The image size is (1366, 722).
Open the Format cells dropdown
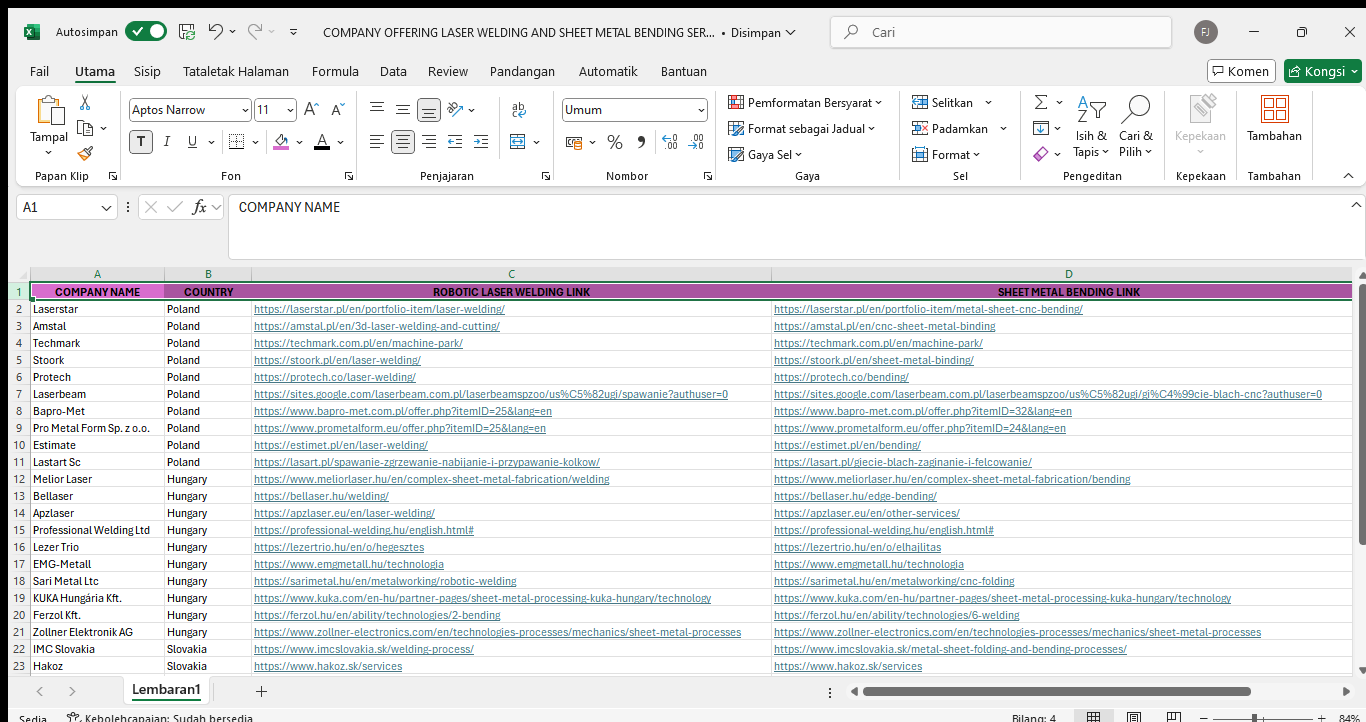[946, 154]
